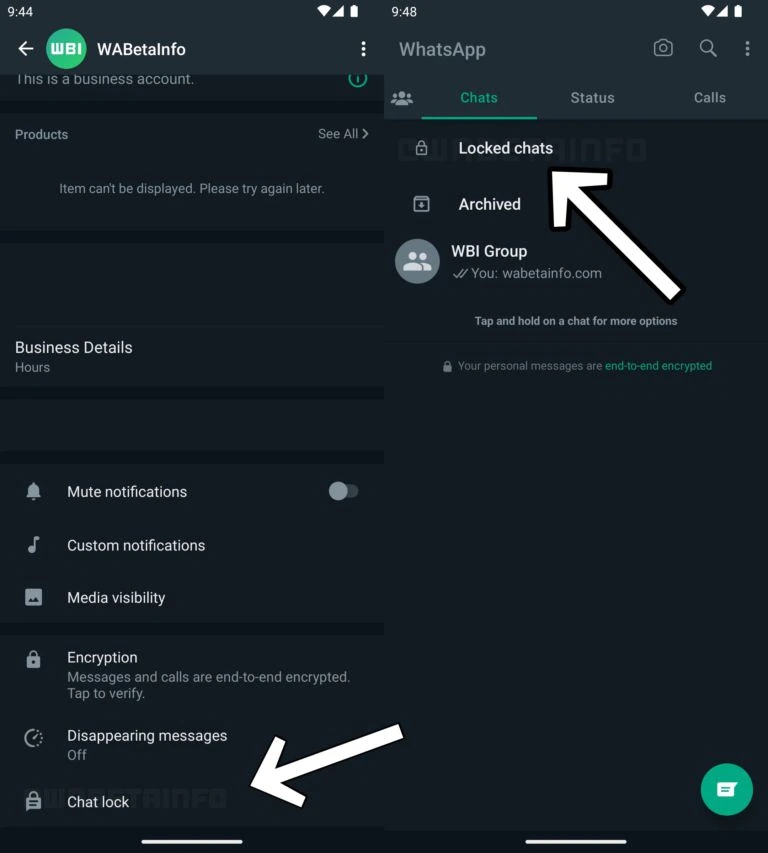Expand See All products
Viewport: 768px width, 853px height.
343,134
